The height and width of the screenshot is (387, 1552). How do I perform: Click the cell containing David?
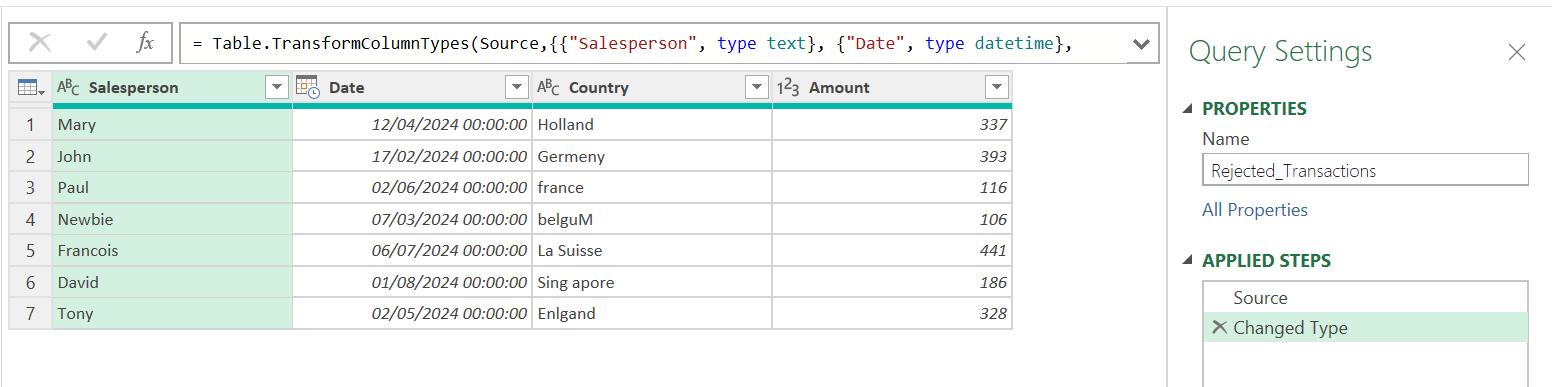coord(172,282)
